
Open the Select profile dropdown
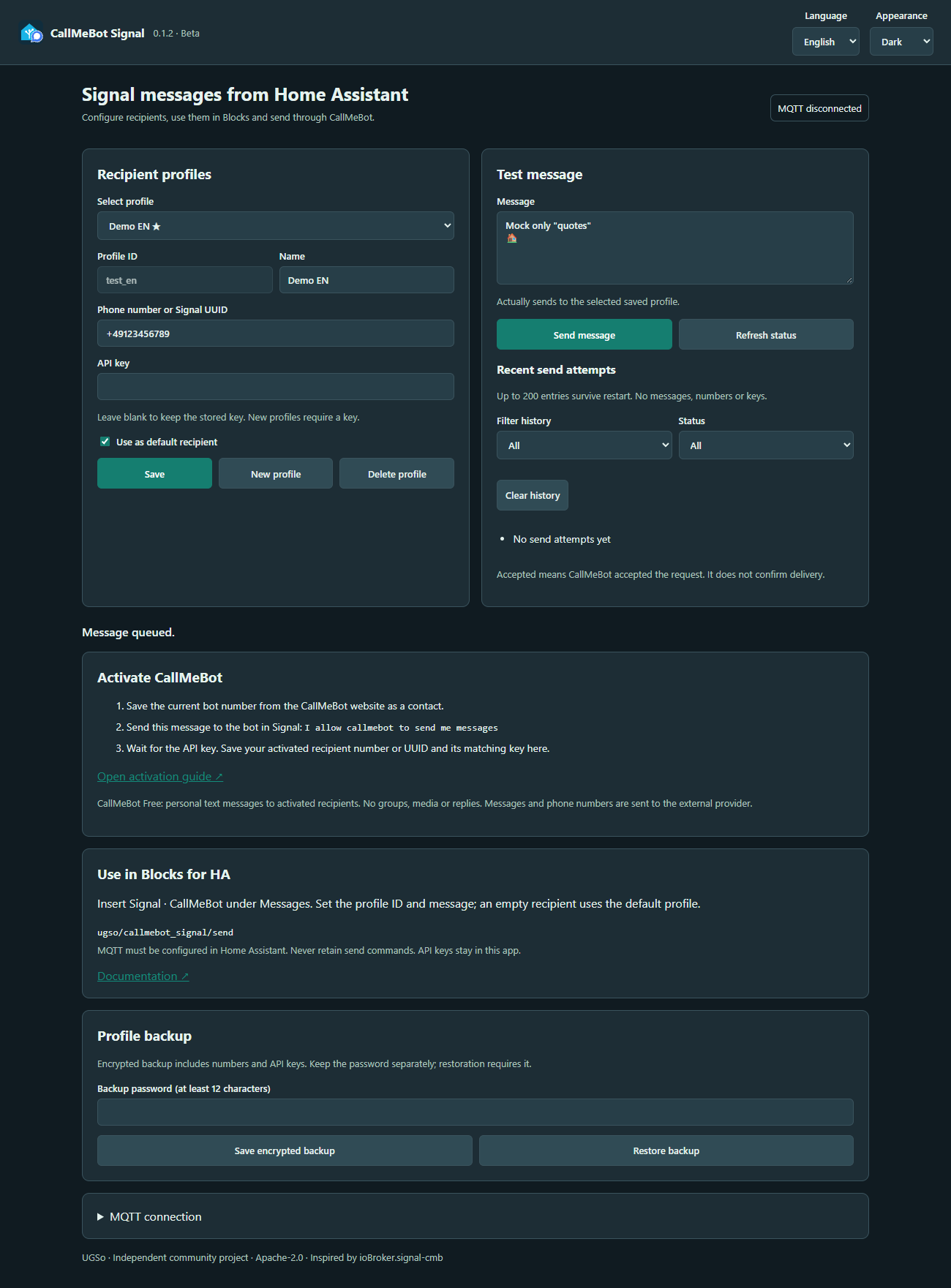coord(275,226)
